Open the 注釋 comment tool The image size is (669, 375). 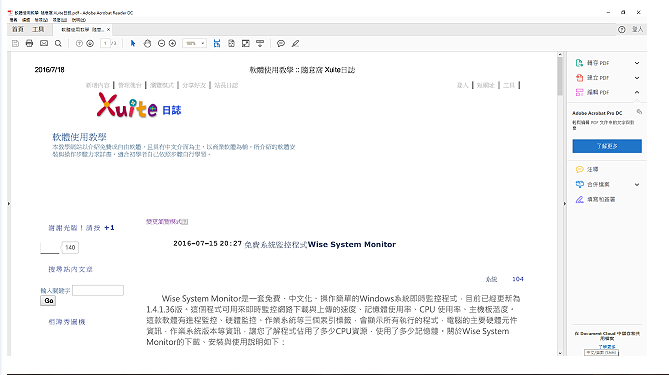pos(587,169)
